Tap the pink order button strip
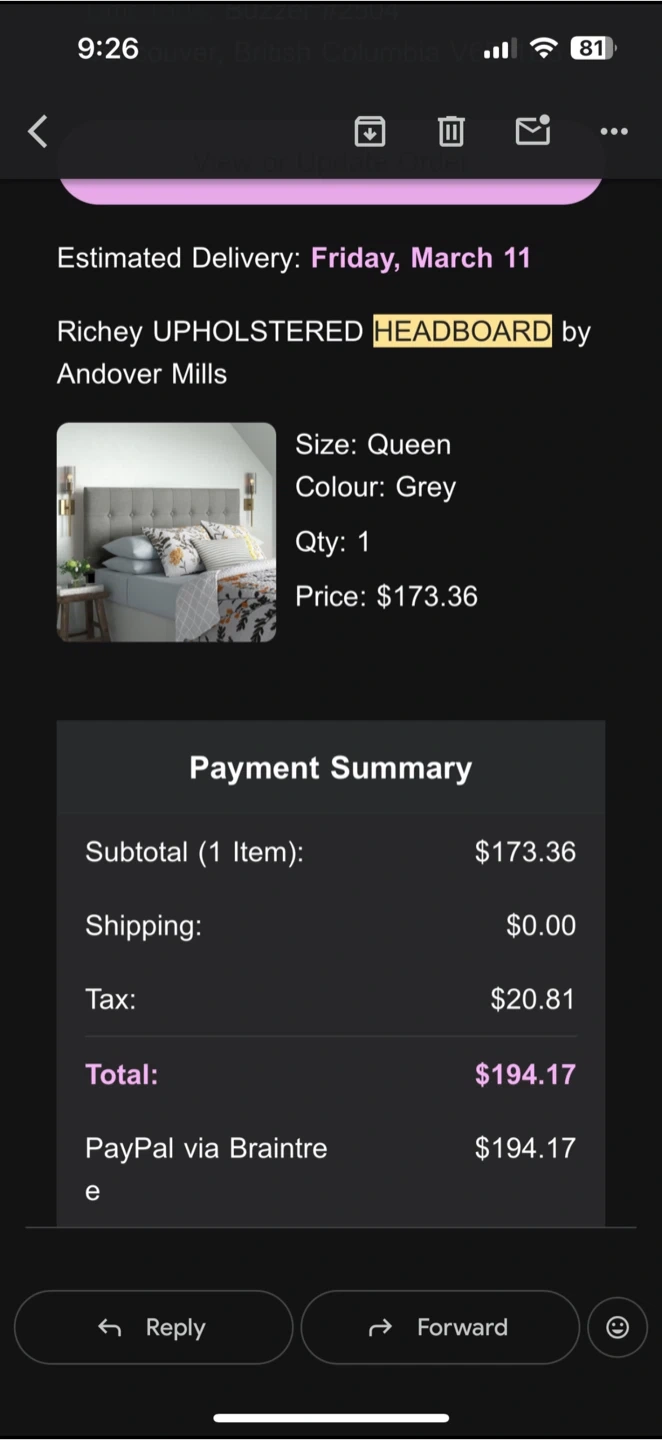The height and width of the screenshot is (1440, 662). pyautogui.click(x=331, y=190)
